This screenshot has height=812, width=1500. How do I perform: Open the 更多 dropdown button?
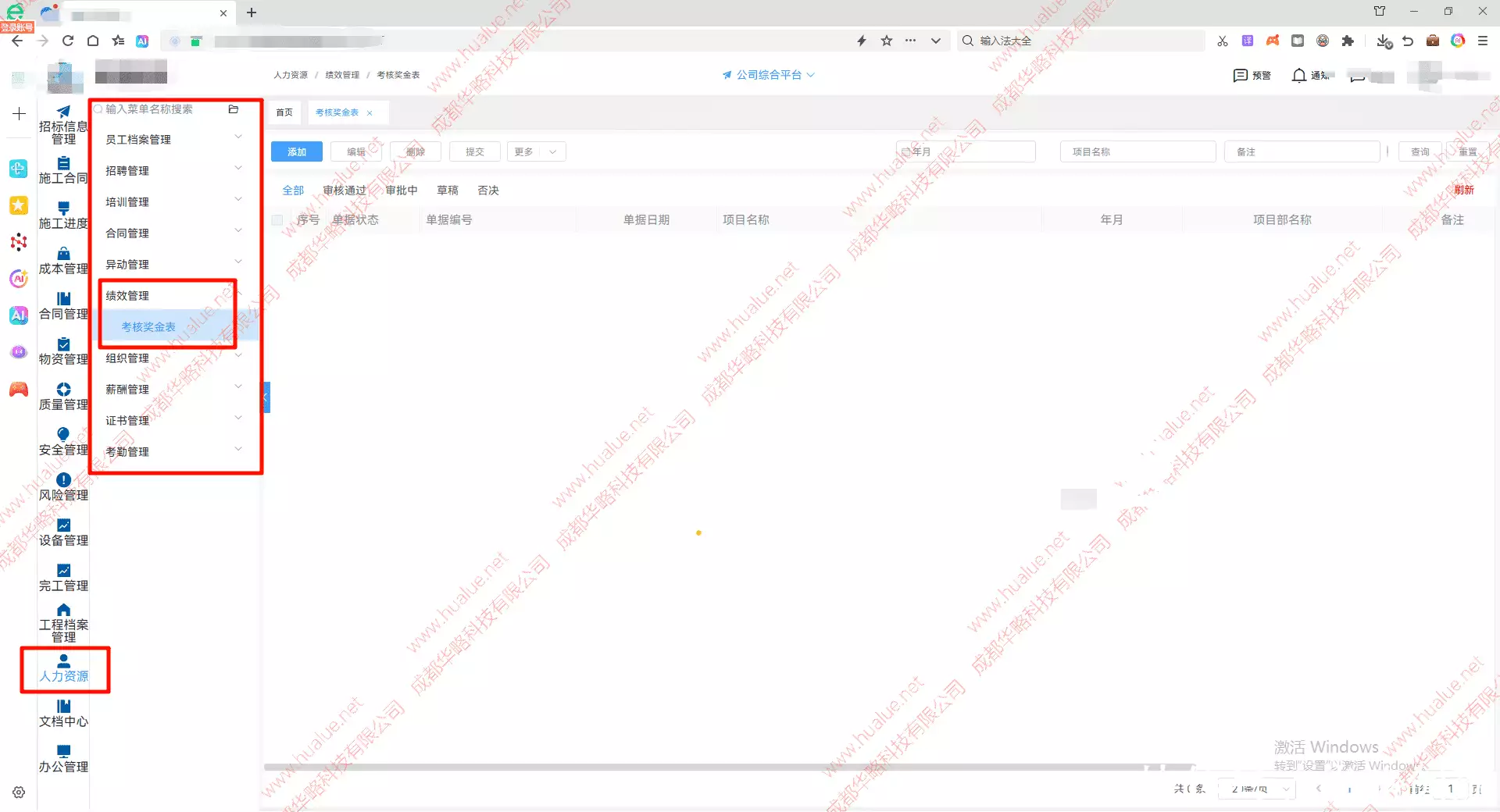[x=536, y=151]
